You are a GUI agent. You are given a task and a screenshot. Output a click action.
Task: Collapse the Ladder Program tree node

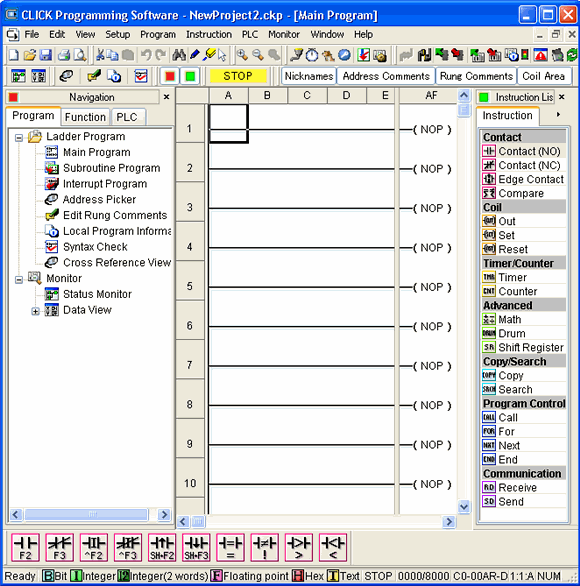(x=19, y=138)
